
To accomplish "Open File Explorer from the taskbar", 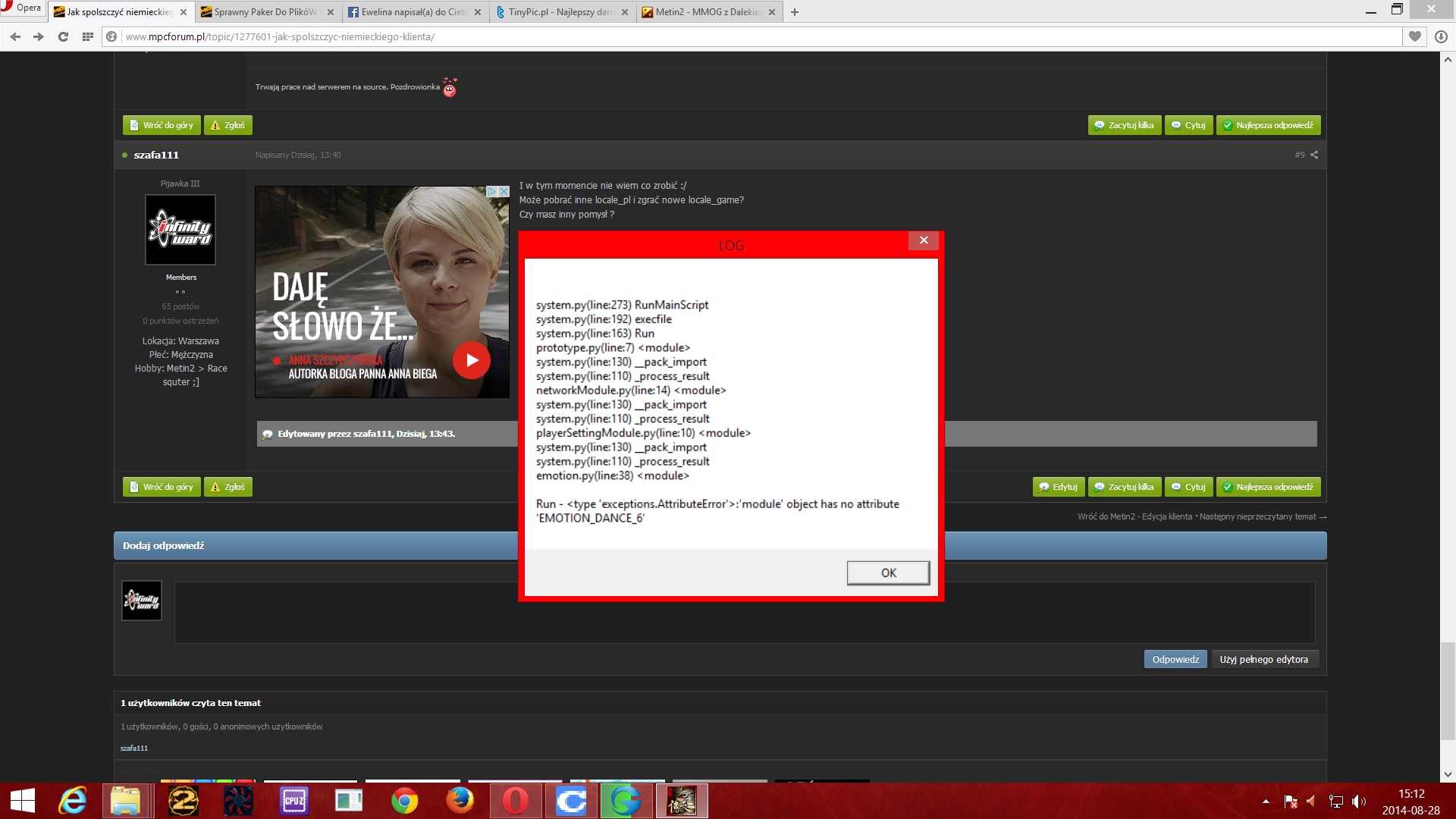I will [x=126, y=801].
